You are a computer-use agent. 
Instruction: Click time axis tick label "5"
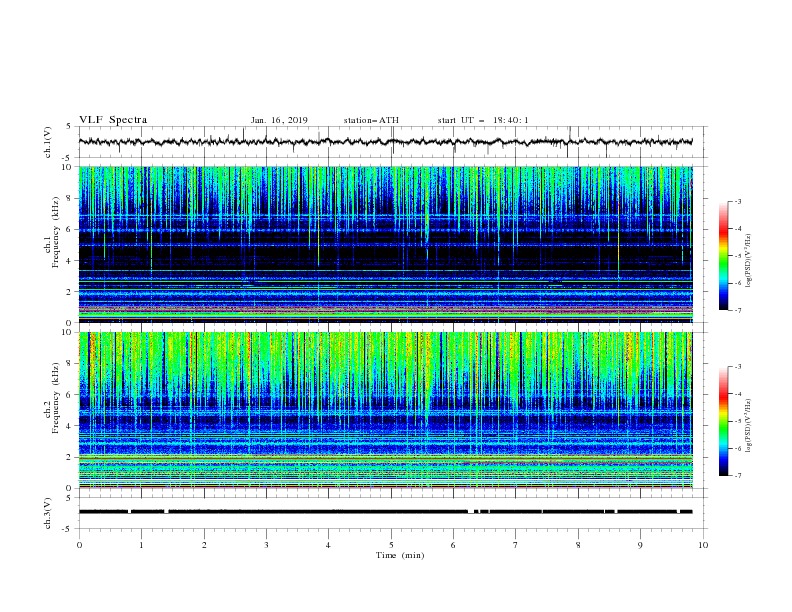(391, 545)
